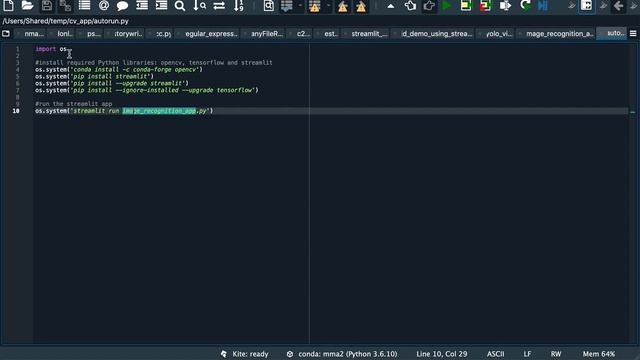Run the file with green play
The width and height of the screenshot is (640, 360).
[x=447, y=6]
